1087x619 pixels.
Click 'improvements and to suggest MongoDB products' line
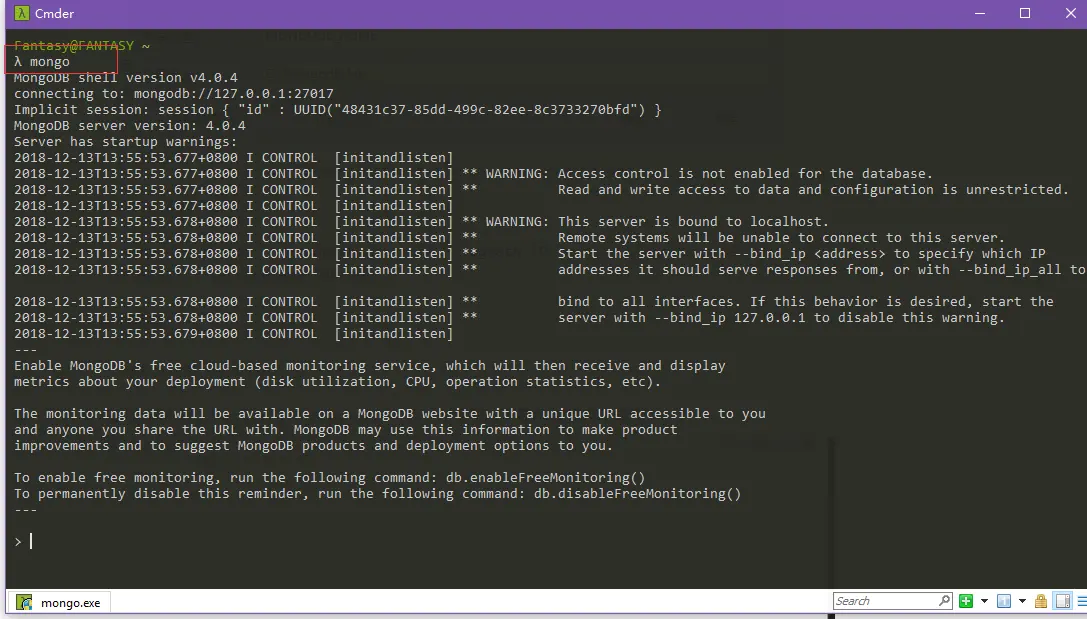click(313, 445)
